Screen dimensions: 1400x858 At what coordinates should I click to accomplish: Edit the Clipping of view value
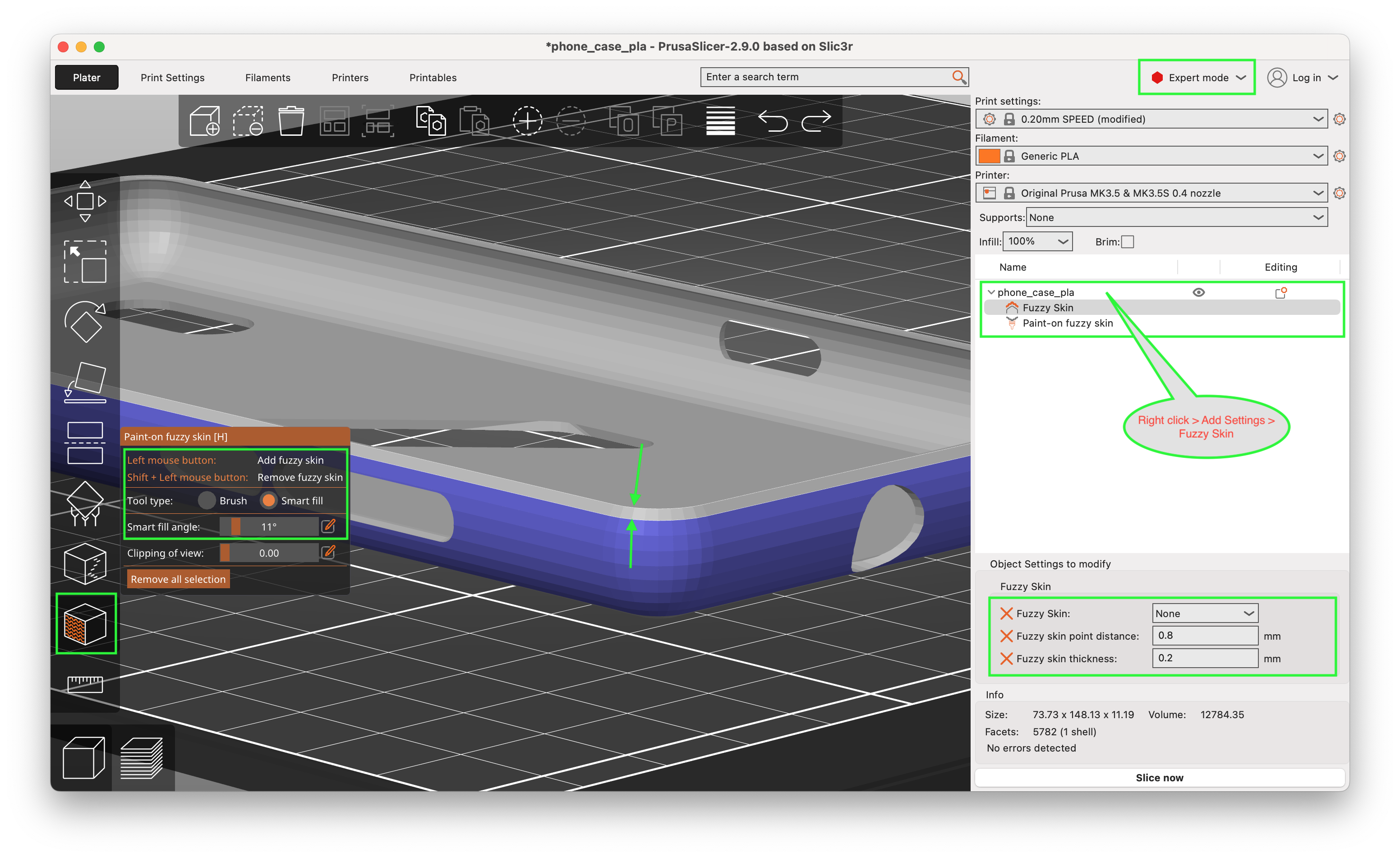328,552
